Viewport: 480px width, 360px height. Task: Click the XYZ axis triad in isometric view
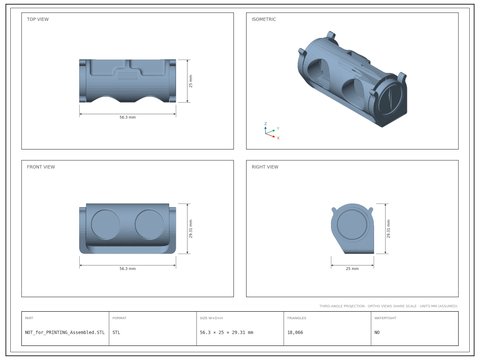tap(271, 131)
